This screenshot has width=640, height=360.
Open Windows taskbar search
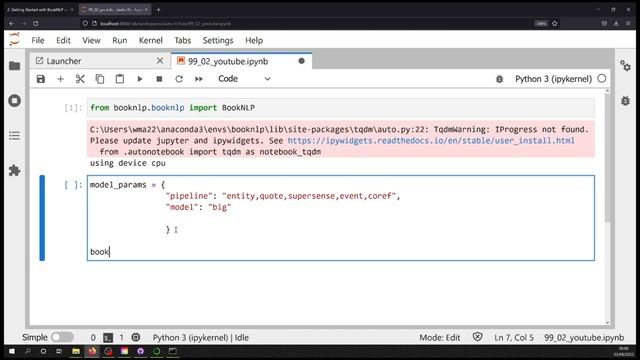point(27,351)
